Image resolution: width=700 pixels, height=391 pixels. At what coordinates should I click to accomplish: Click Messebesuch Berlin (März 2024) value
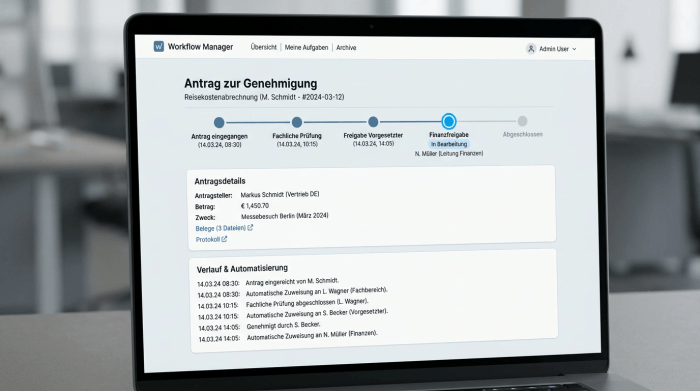(x=285, y=216)
